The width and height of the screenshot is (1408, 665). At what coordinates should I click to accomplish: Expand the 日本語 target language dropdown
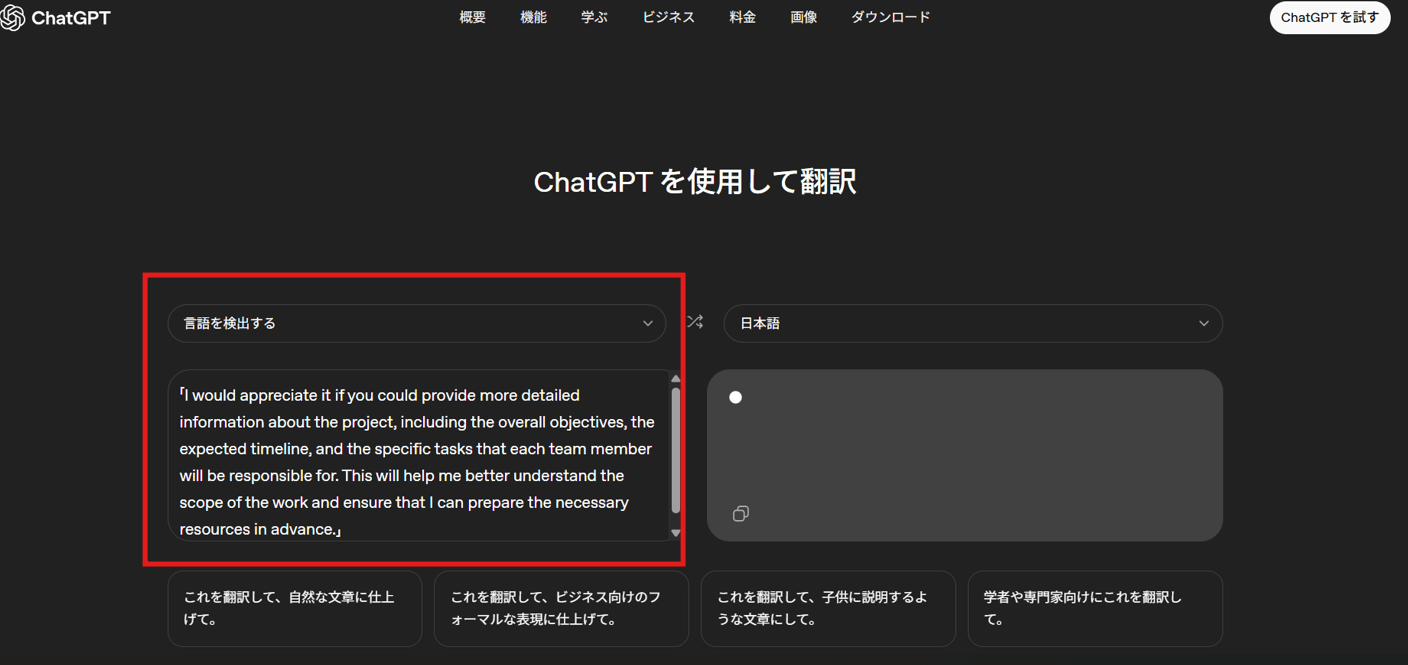pyautogui.click(x=972, y=323)
